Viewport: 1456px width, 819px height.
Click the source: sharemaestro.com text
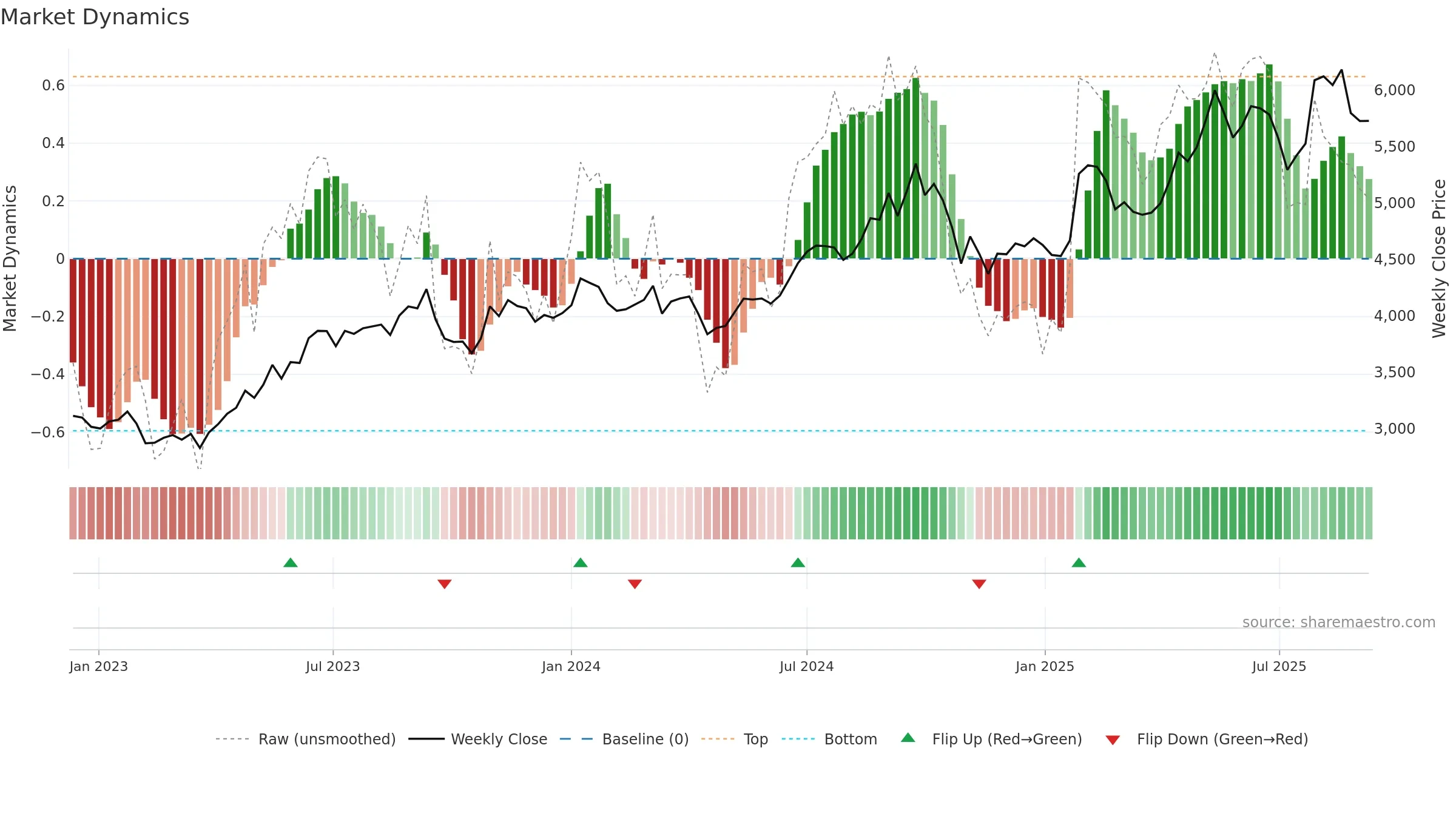click(1339, 622)
